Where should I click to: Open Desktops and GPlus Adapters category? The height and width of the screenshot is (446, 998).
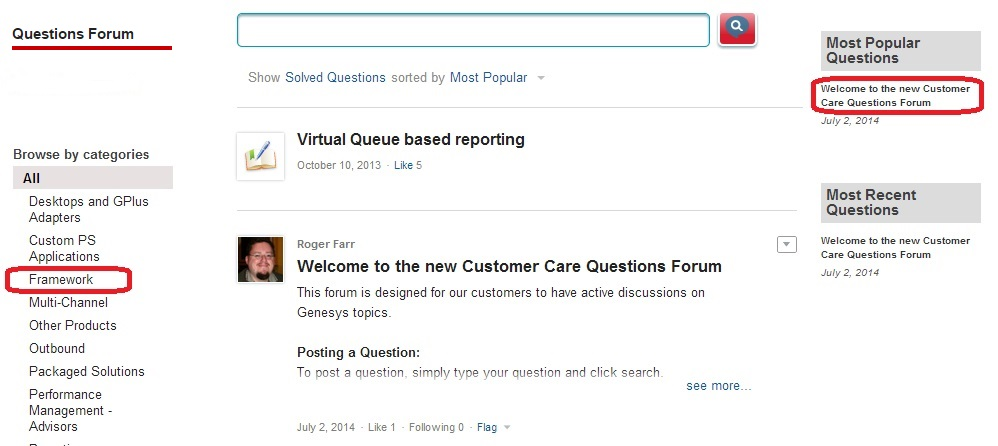pyautogui.click(x=88, y=209)
